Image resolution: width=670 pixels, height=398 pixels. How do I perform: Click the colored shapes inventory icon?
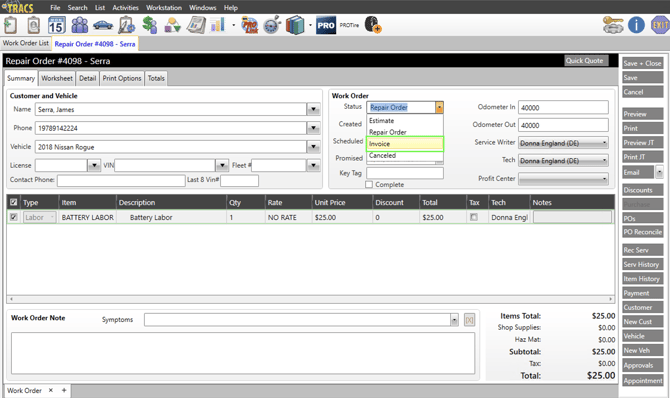point(173,26)
